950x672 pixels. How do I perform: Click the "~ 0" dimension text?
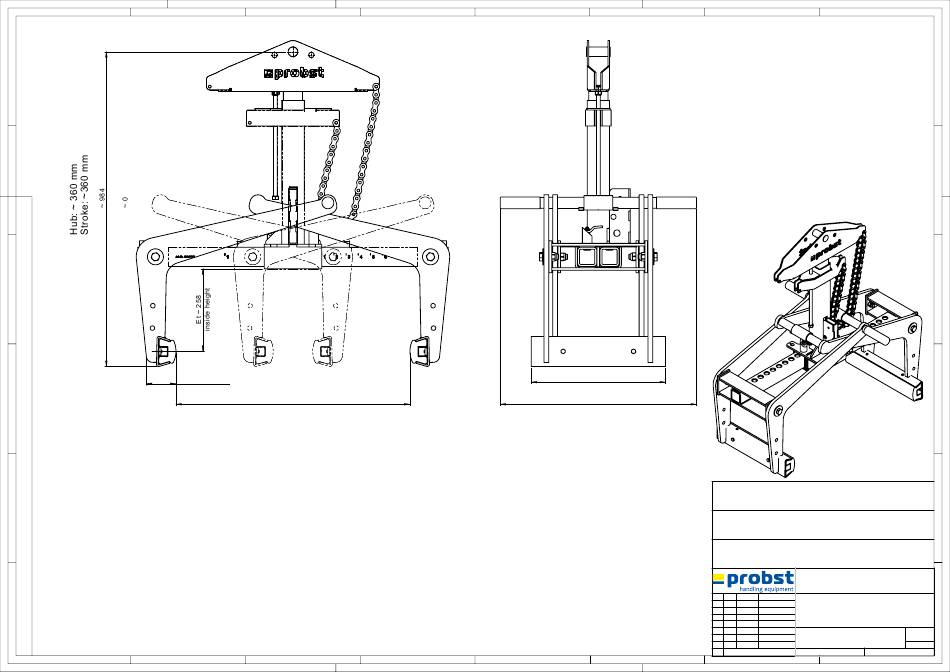125,202
